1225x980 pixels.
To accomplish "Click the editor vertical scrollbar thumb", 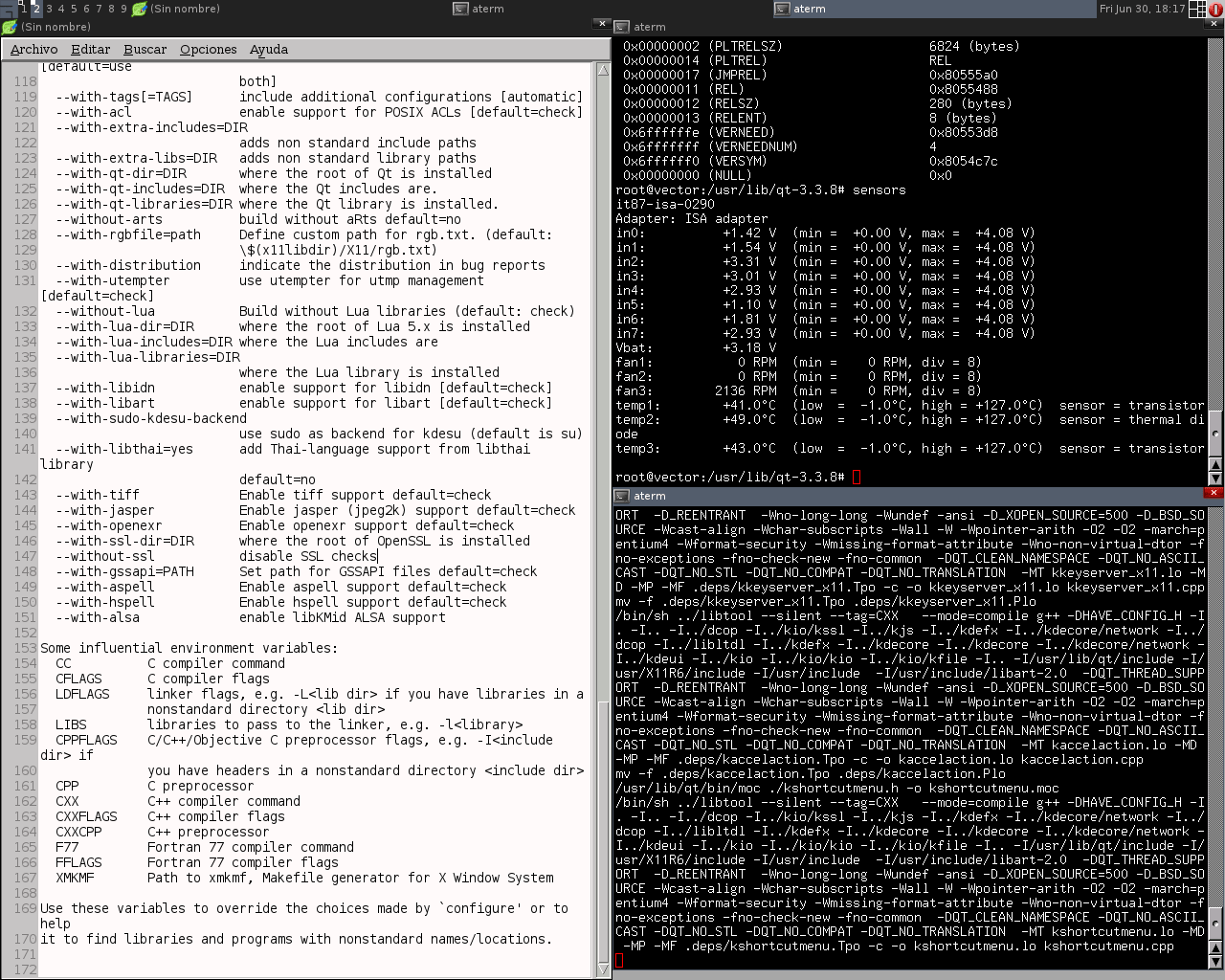I will click(603, 830).
